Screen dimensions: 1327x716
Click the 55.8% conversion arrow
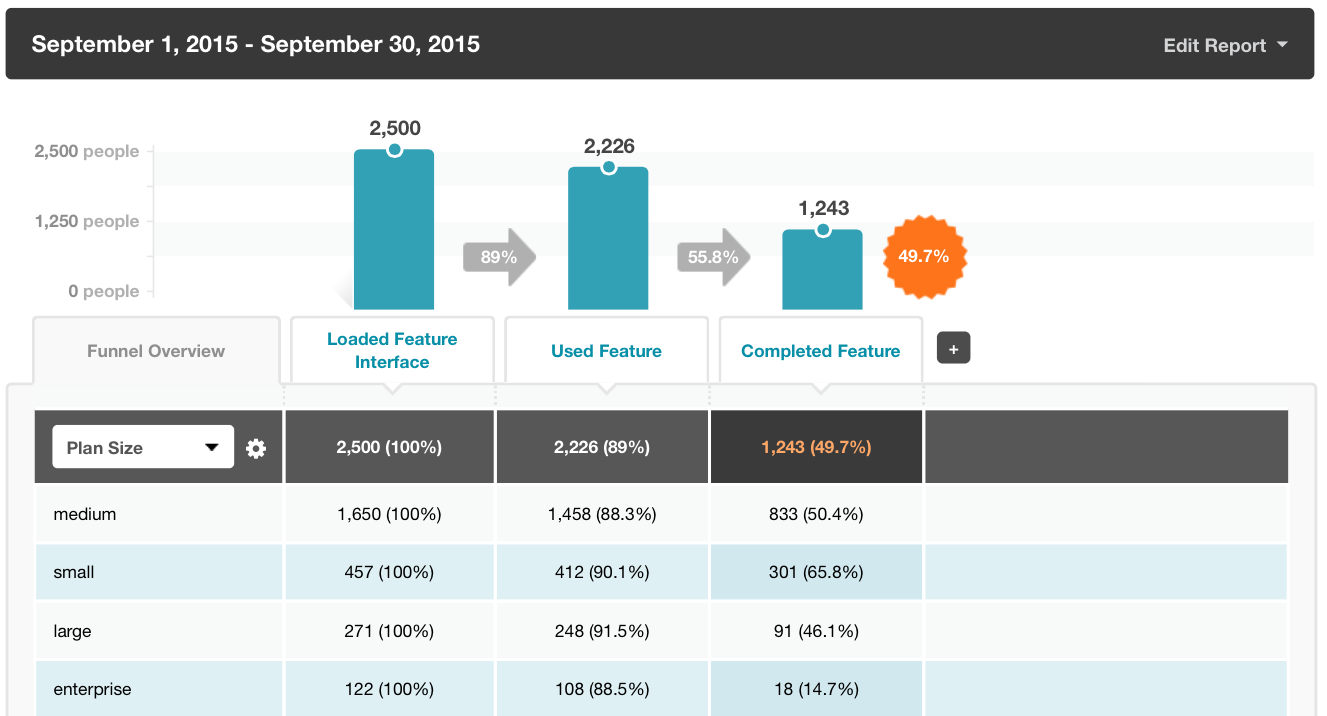[x=713, y=257]
